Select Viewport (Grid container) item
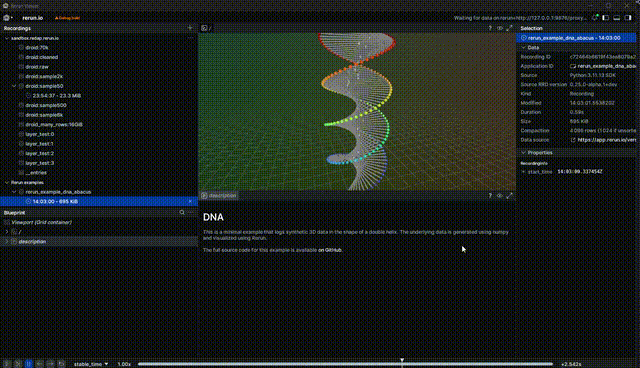The height and width of the screenshot is (368, 640). (x=41, y=222)
